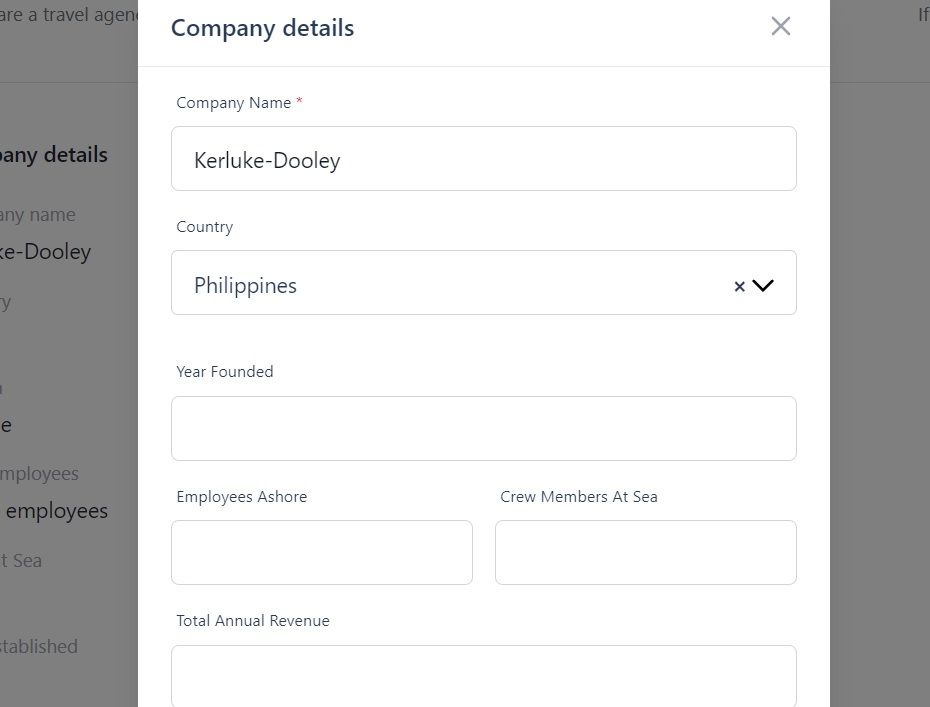This screenshot has width=930, height=707.
Task: Focus the Crew Members At Sea field
Action: 645,552
